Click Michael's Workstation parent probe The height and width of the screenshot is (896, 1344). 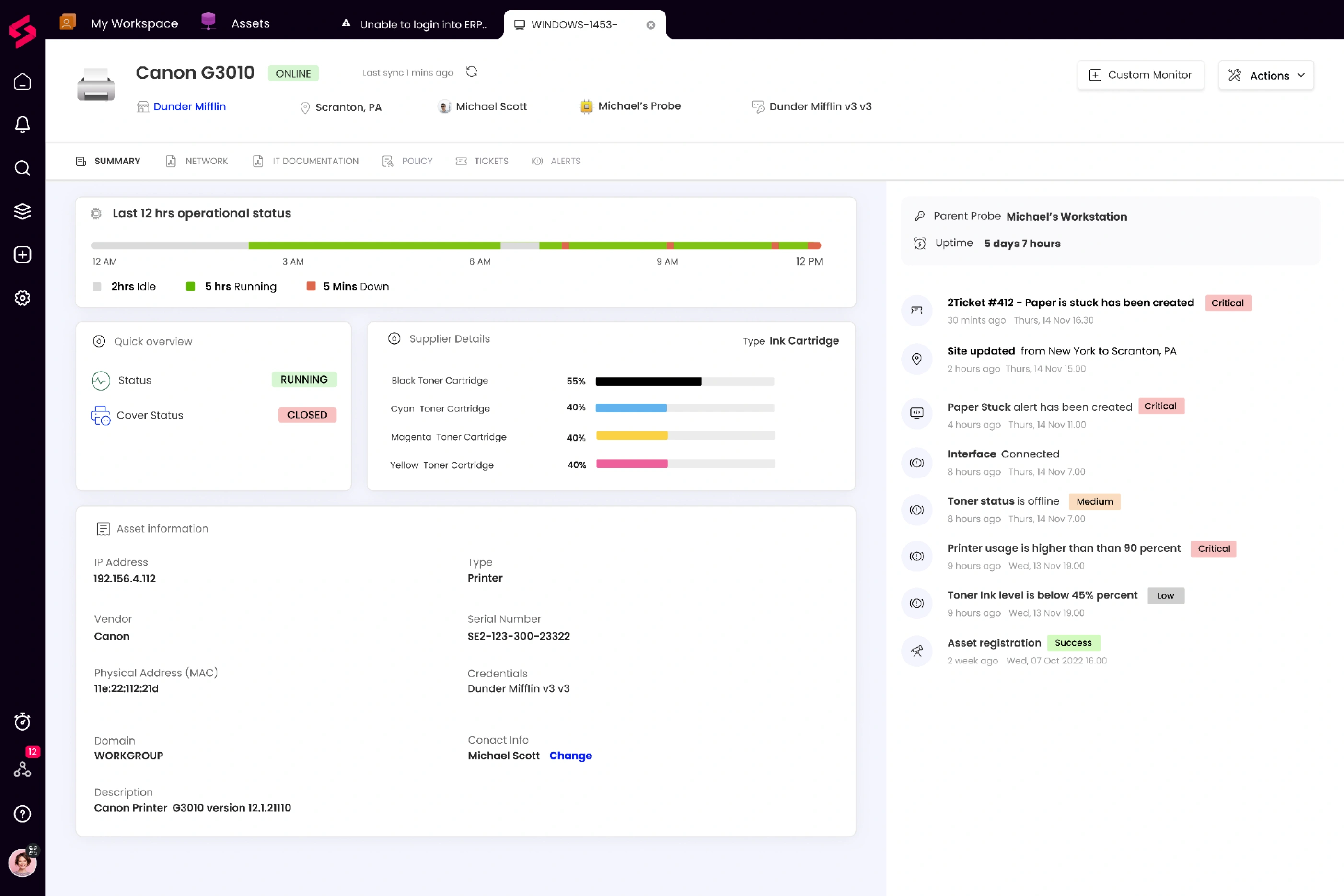(x=1066, y=217)
